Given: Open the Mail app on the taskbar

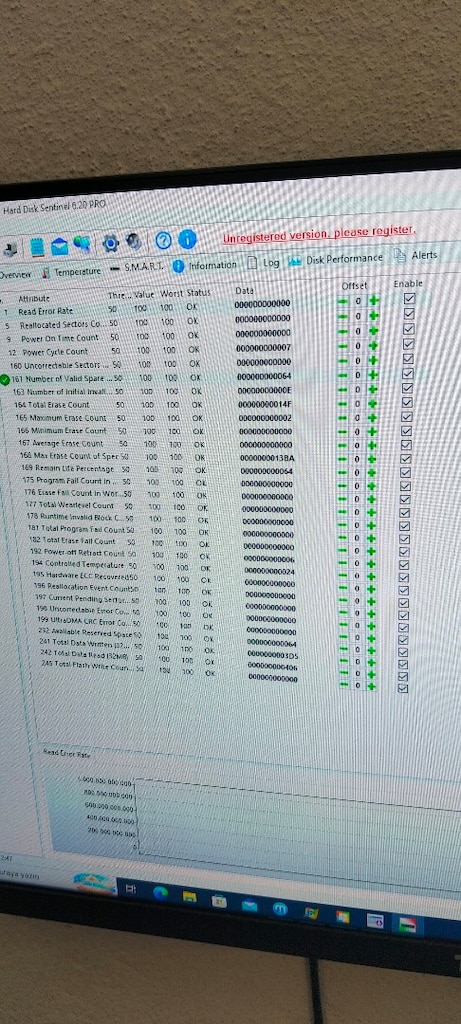Looking at the screenshot, I should pyautogui.click(x=249, y=905).
